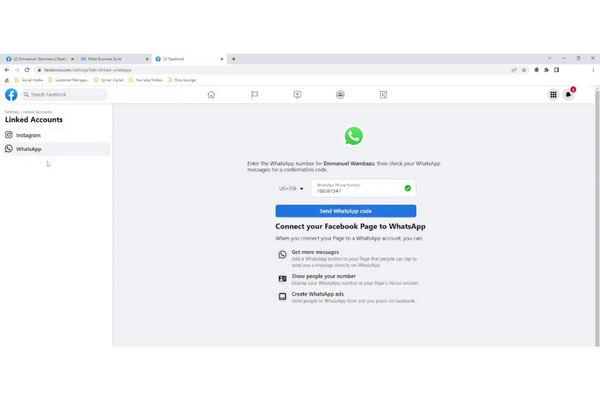Image resolution: width=600 pixels, height=400 pixels.
Task: Open the Symar Digital bookmark folder
Action: (x=109, y=80)
